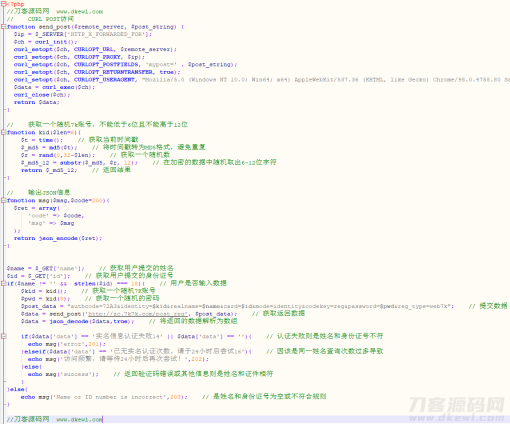Click the $ip = $_SERVER['HTTP_X_FORWARDED_FOR'] line
Screen dimensions: 510x424
(83, 34)
